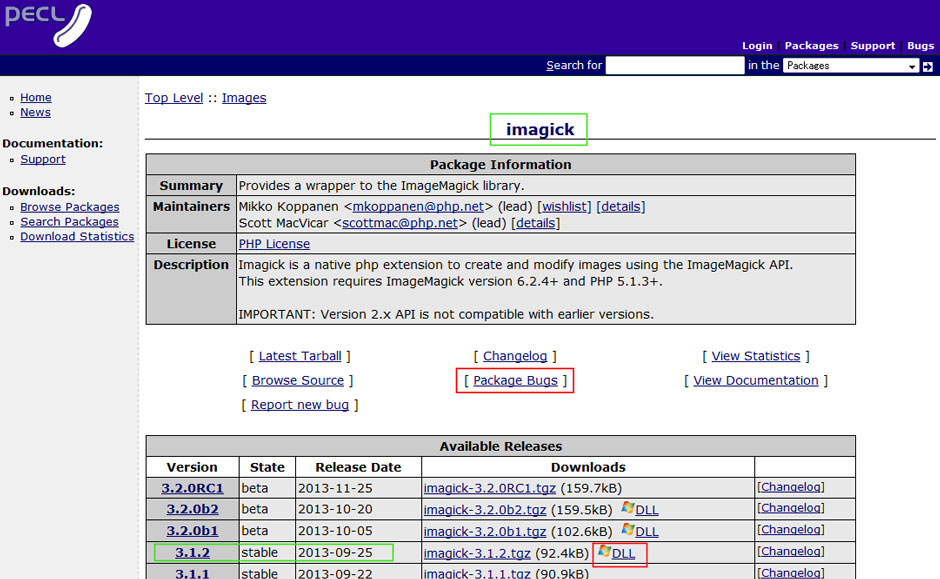
Task: Open the Packages search scope dropdown
Action: [x=851, y=65]
